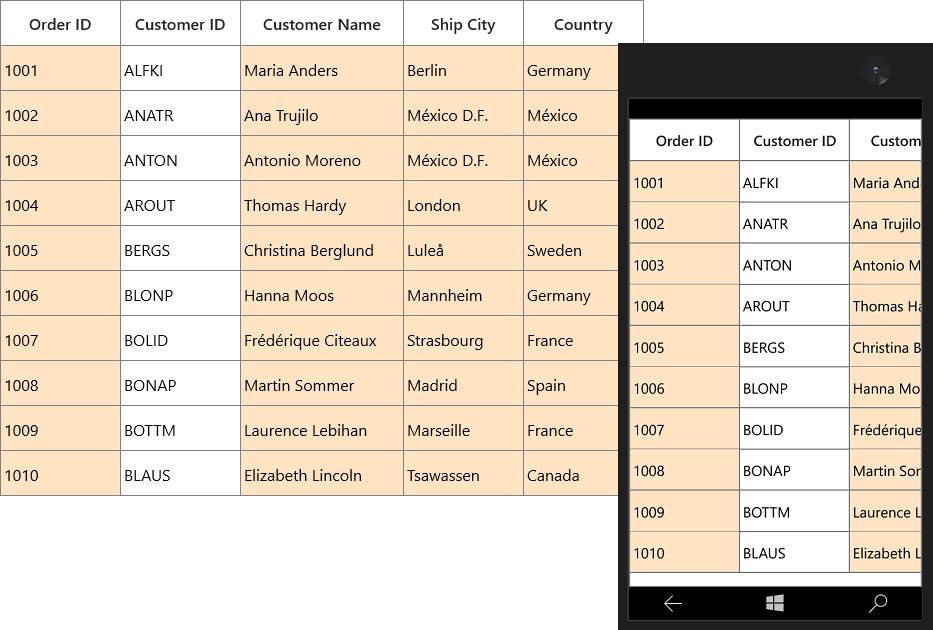Click the Sweden country cell

pos(571,249)
